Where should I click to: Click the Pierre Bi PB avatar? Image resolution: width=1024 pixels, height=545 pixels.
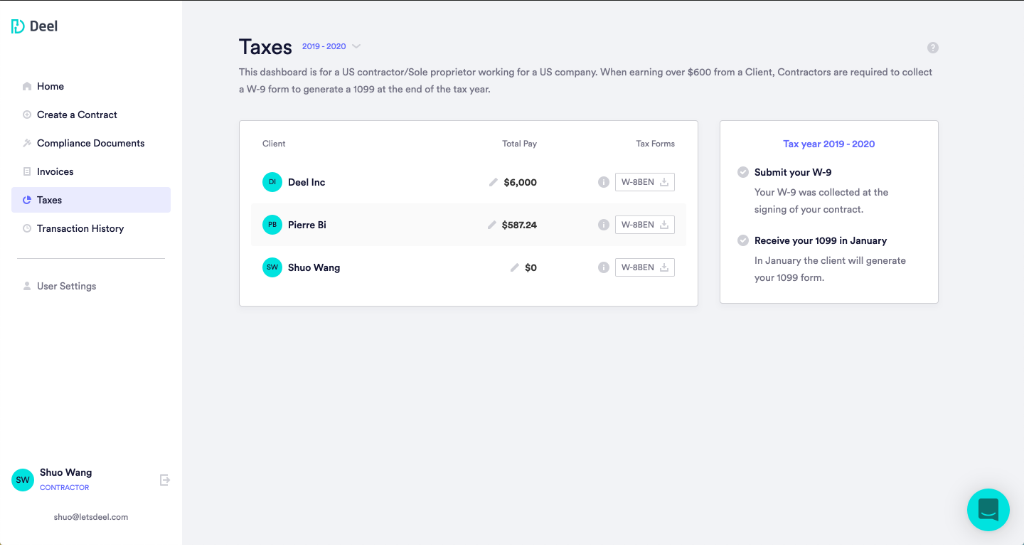click(x=272, y=225)
